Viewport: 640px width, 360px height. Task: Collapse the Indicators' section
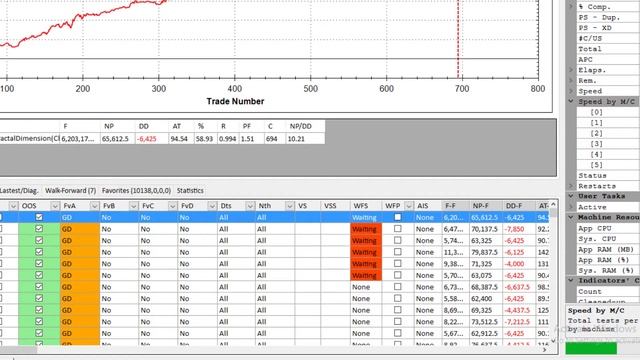click(x=571, y=280)
